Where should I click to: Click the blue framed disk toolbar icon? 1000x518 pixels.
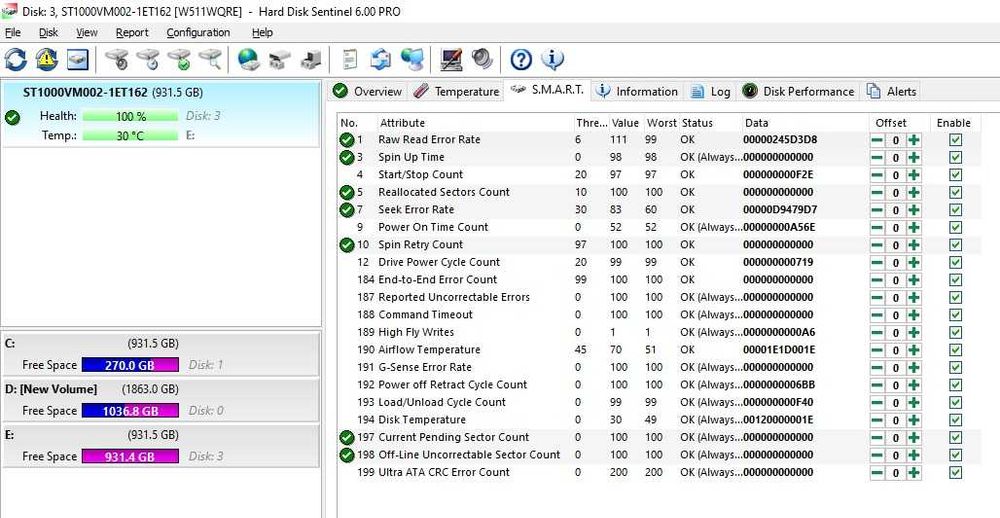(78, 59)
